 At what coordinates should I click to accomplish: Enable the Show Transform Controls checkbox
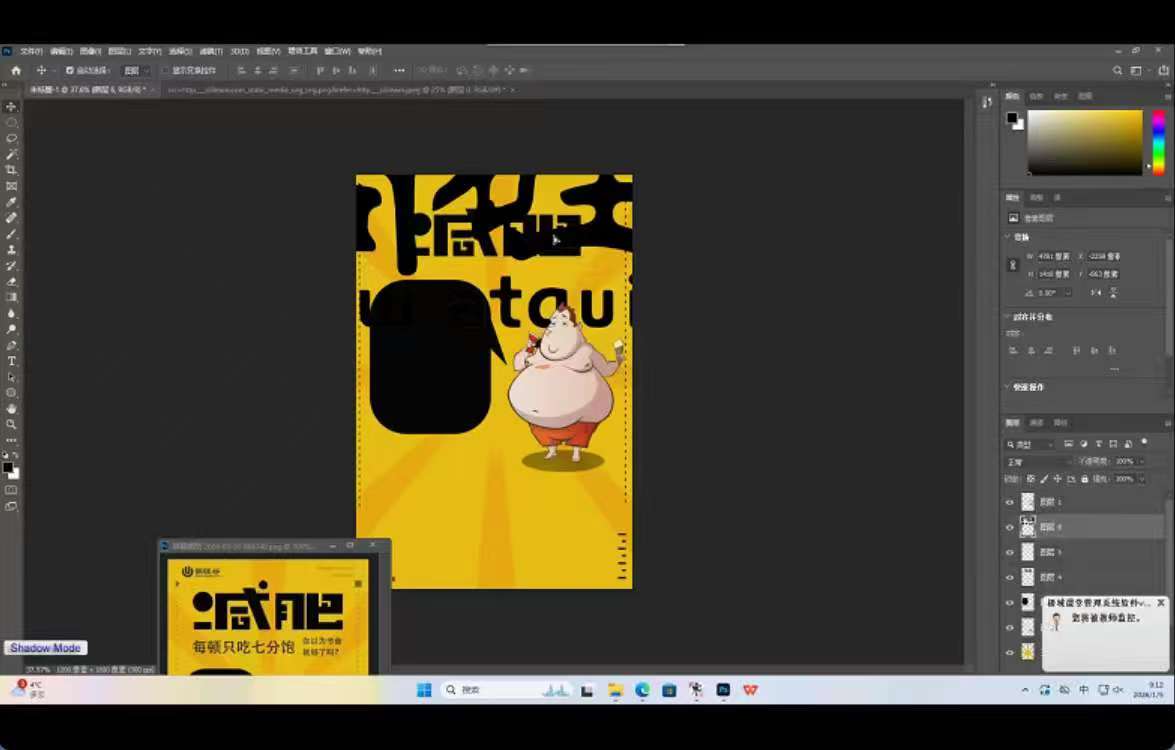[x=166, y=71]
